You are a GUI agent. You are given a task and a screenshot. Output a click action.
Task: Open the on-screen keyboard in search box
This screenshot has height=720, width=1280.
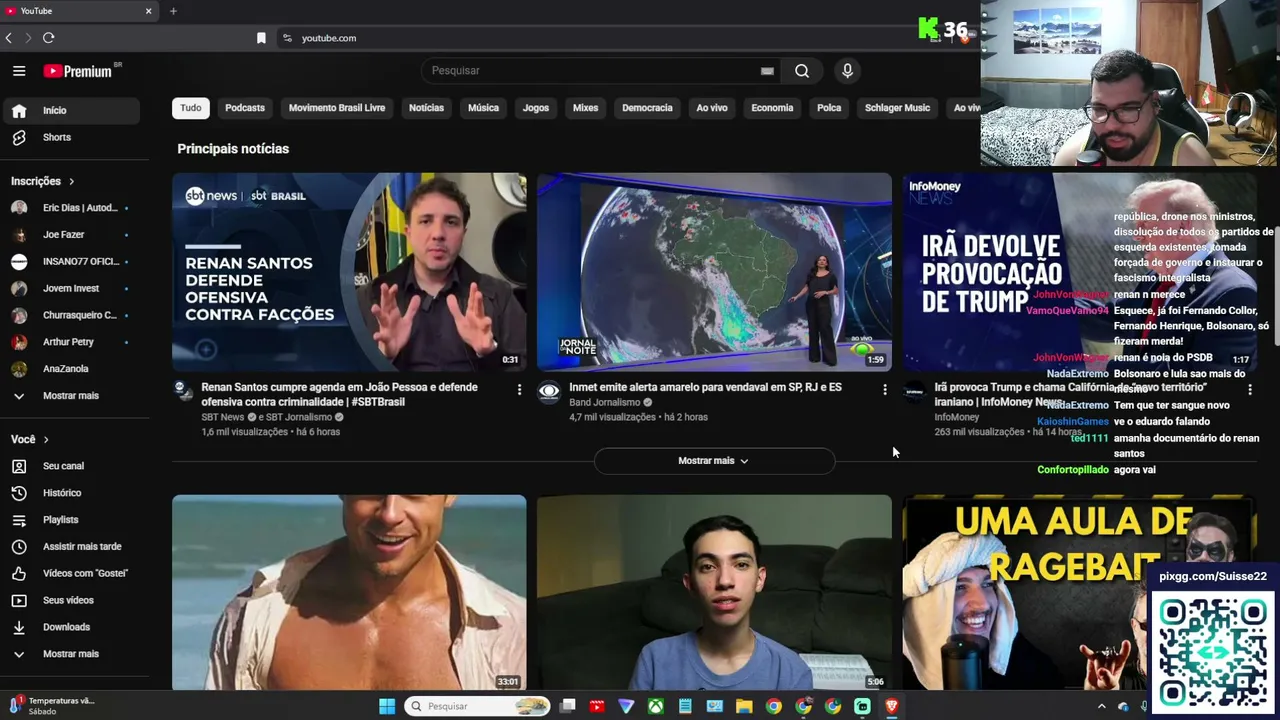tap(767, 71)
